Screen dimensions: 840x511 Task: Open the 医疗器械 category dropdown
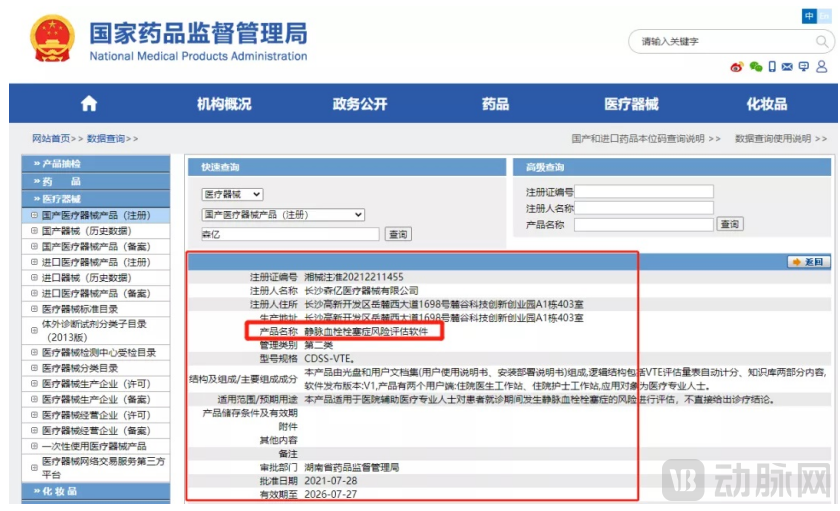pos(232,194)
